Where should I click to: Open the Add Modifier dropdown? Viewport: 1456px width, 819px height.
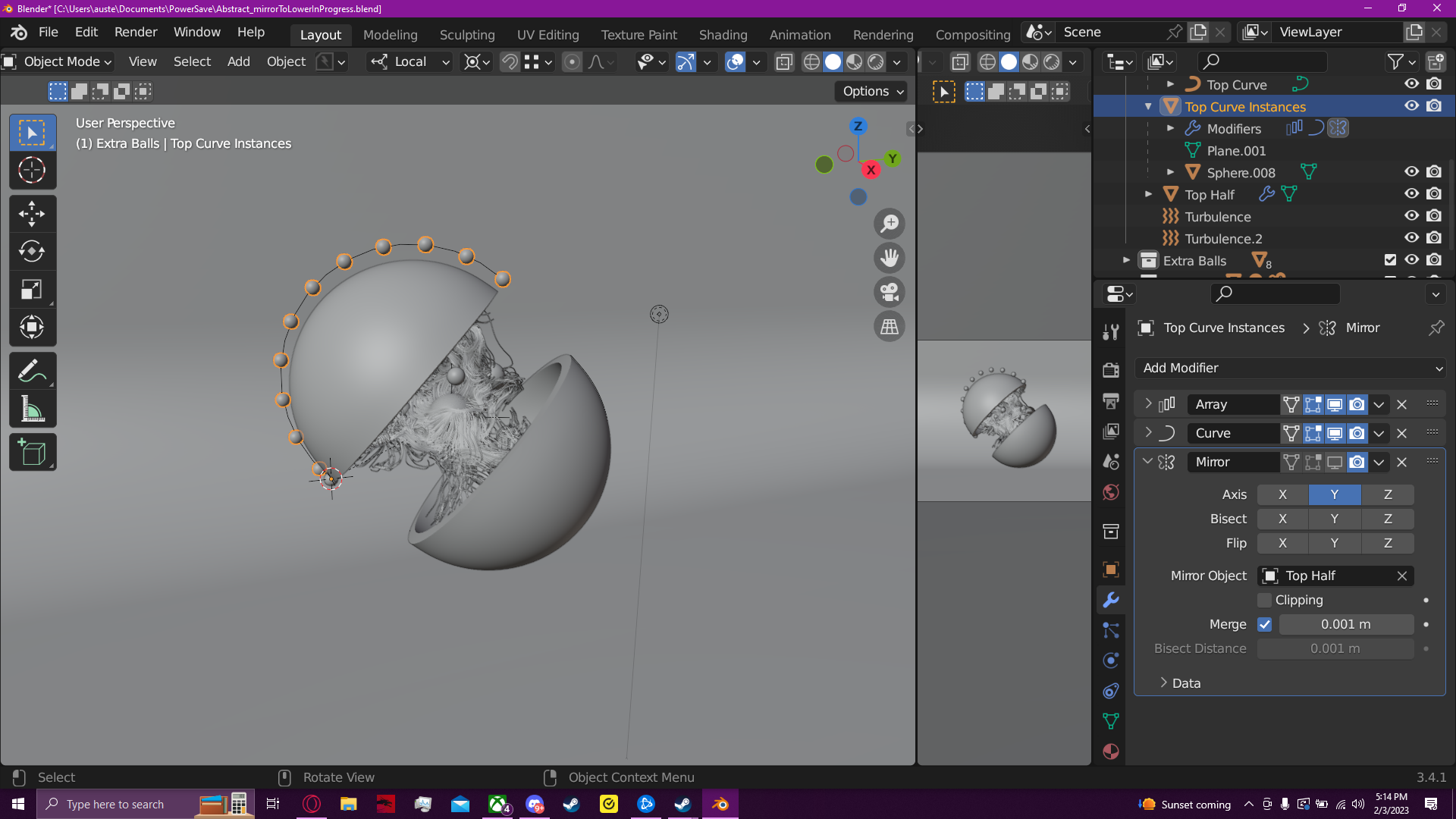pos(1289,368)
